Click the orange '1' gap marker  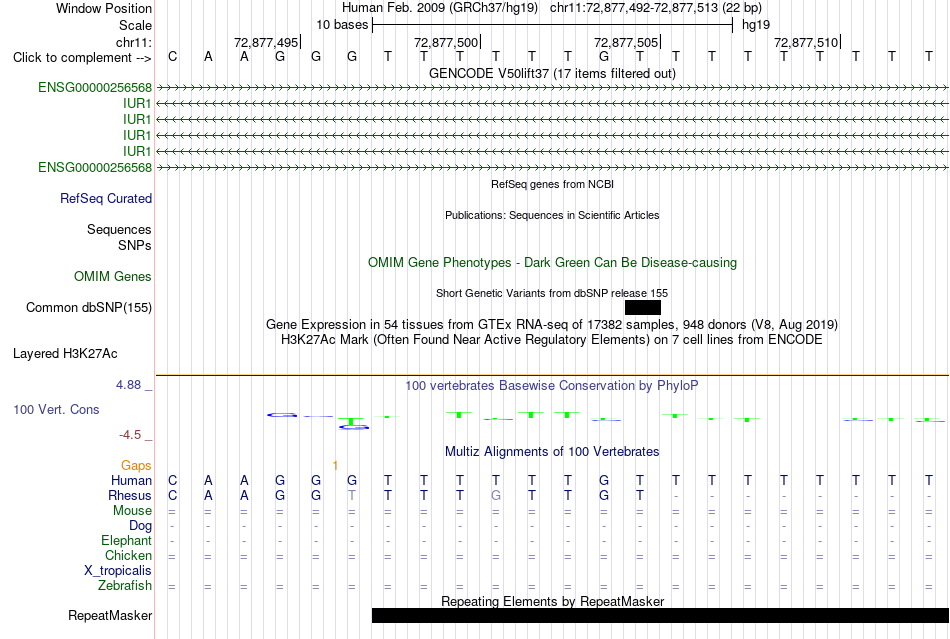(x=335, y=466)
